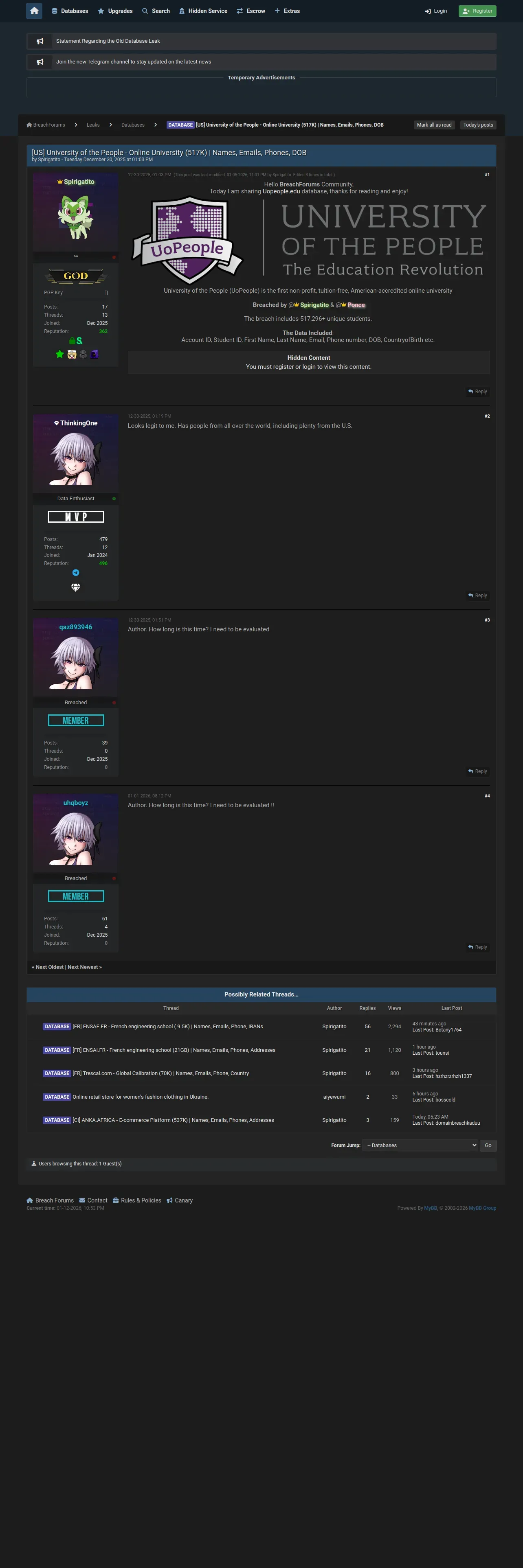
Task: Open the Uopeople.edu link in post
Action: click(281, 191)
